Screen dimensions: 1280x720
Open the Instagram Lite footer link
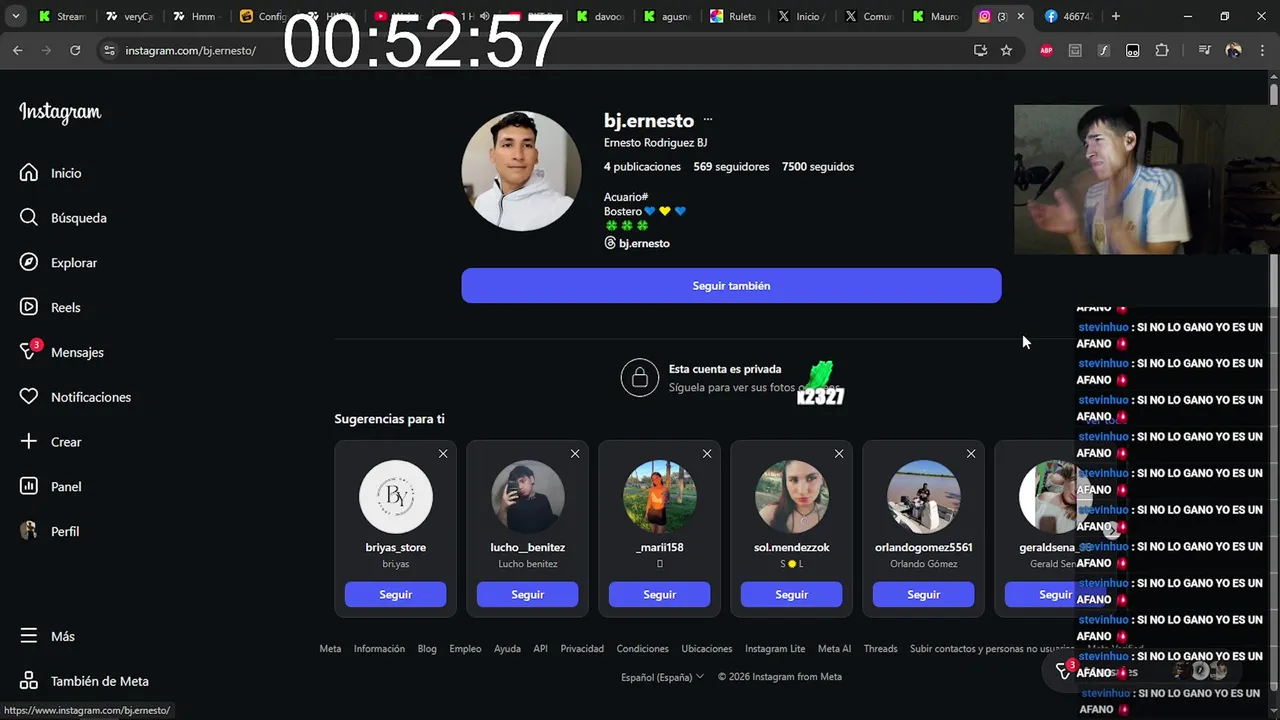coord(775,649)
